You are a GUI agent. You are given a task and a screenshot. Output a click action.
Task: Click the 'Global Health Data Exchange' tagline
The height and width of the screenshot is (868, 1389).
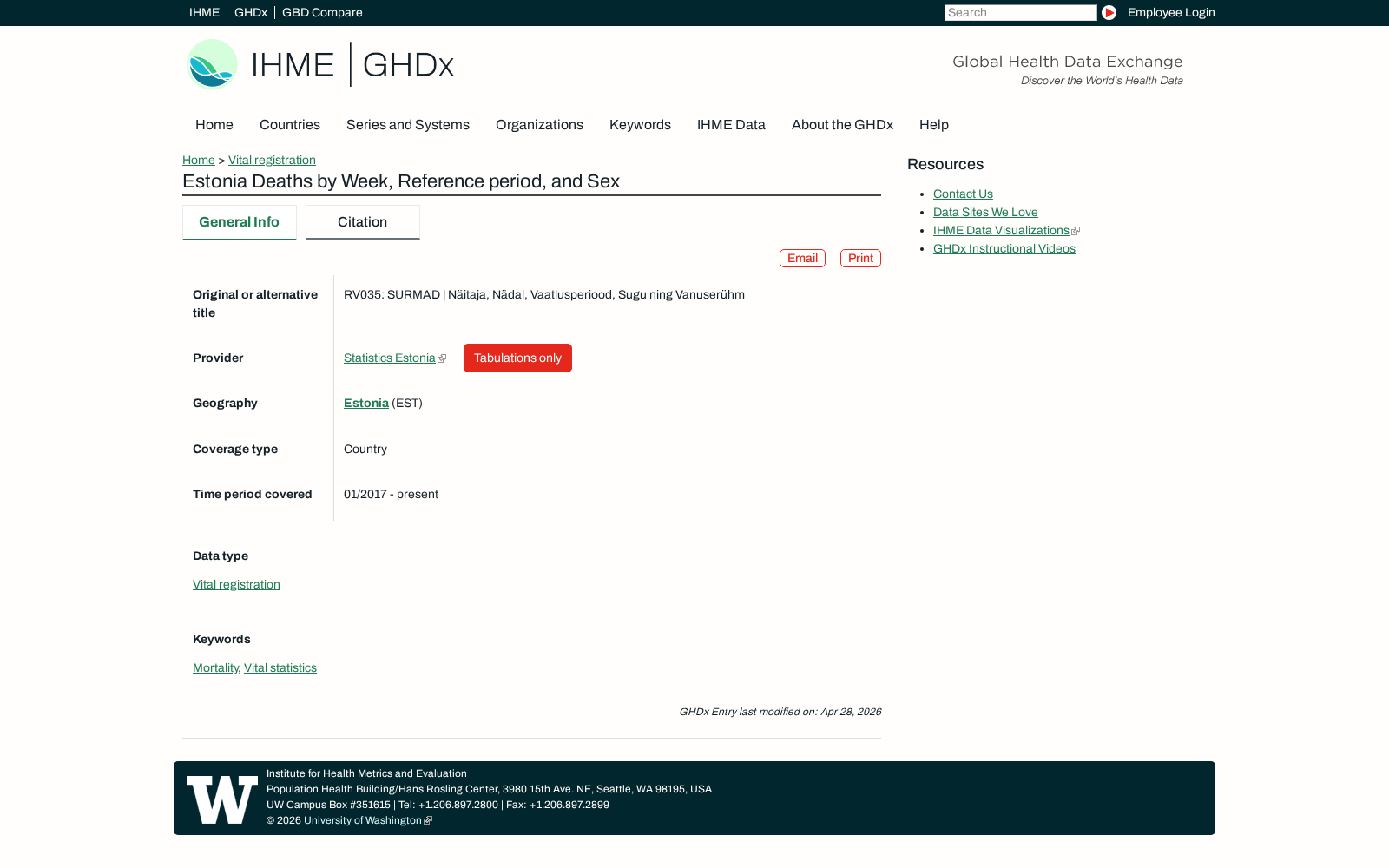coord(1068,62)
